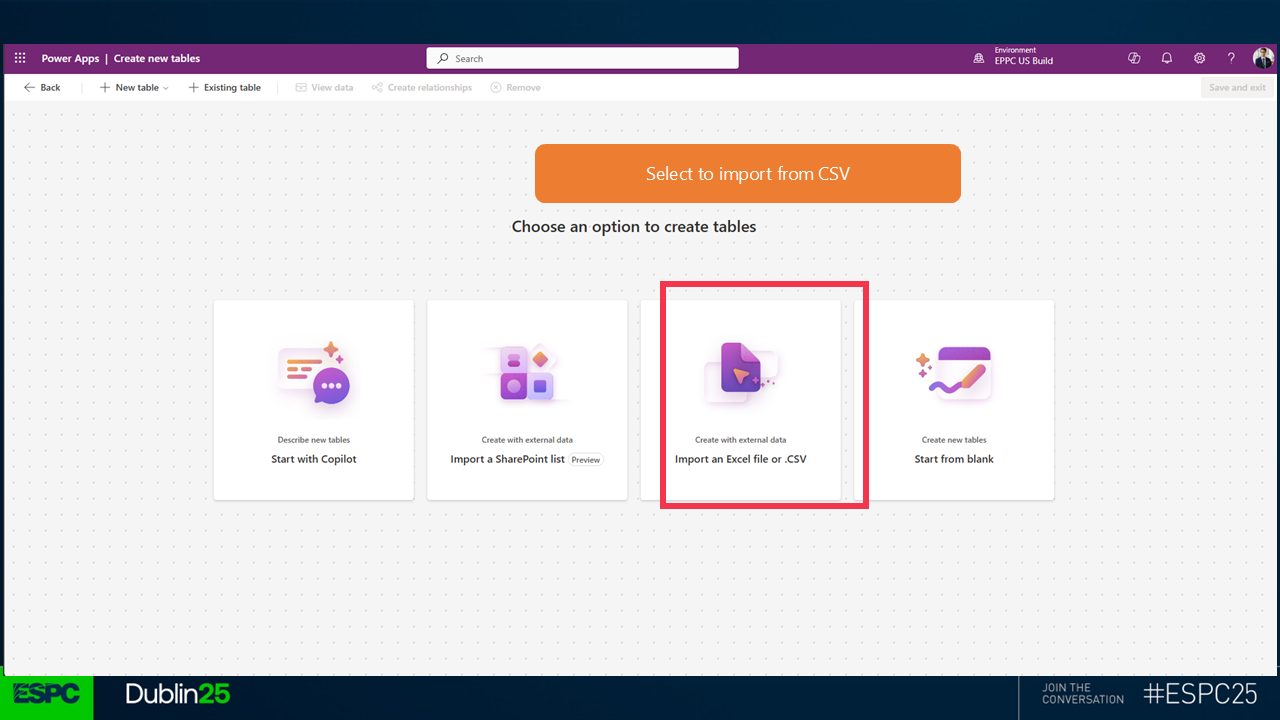Click the Save and exit button

point(1236,88)
